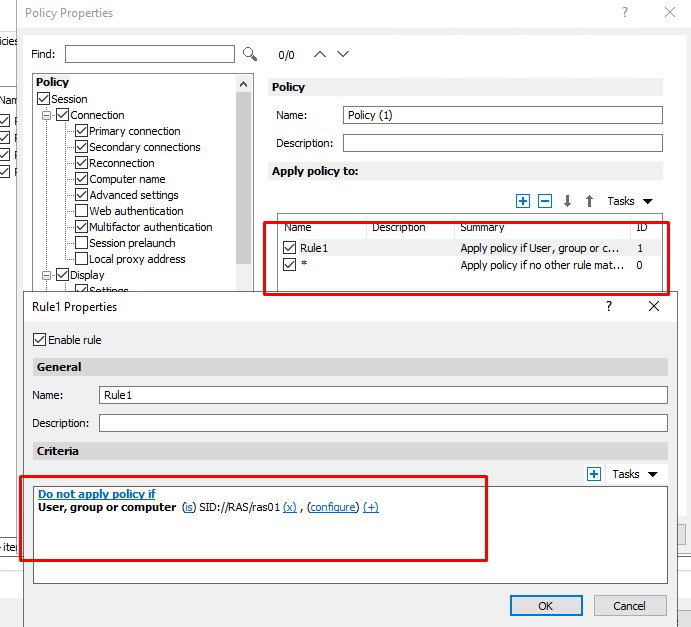Click the 'Do not apply policy if' link
The image size is (691, 627).
pyautogui.click(x=96, y=494)
